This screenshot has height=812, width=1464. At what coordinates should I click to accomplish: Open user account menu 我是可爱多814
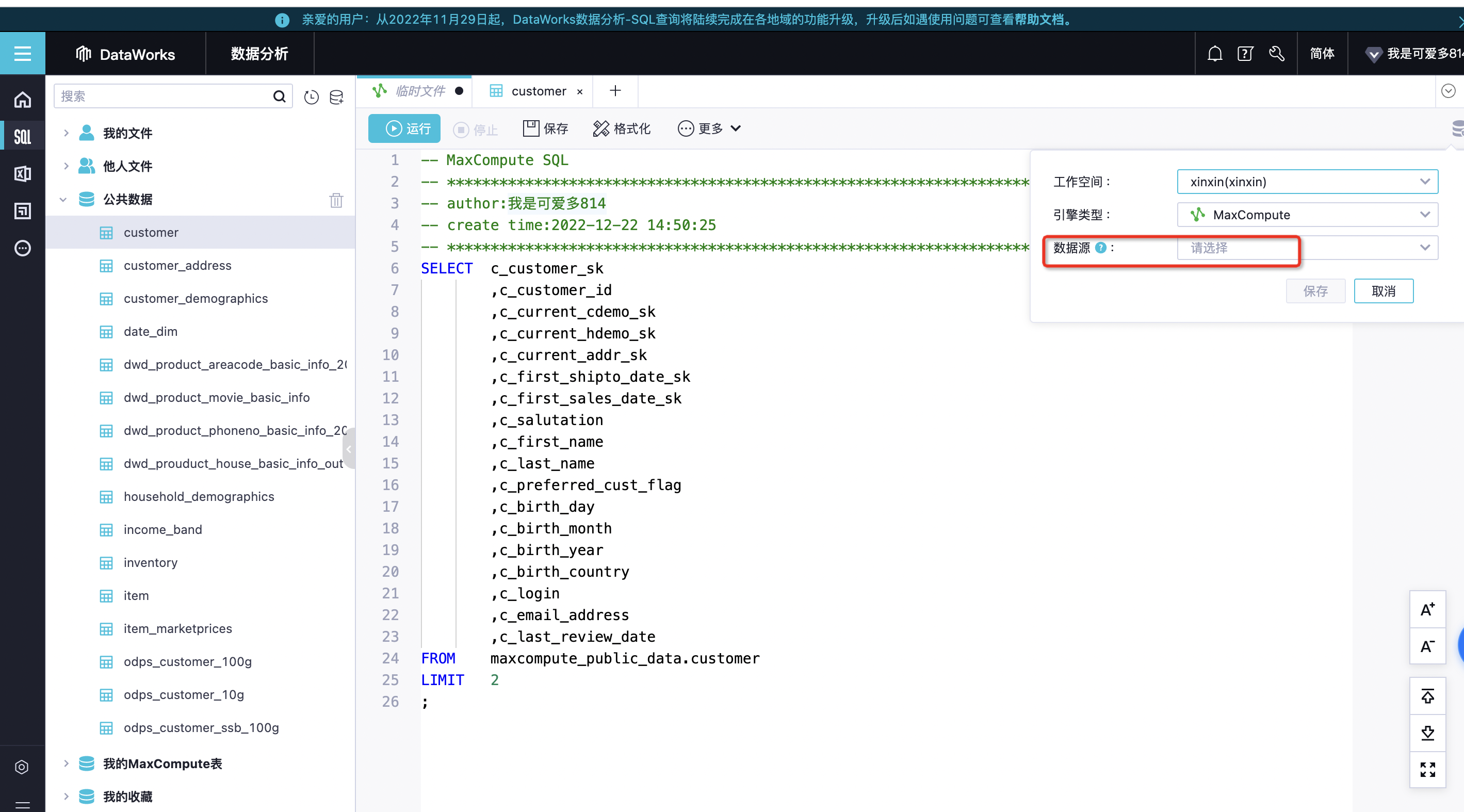[1413, 54]
